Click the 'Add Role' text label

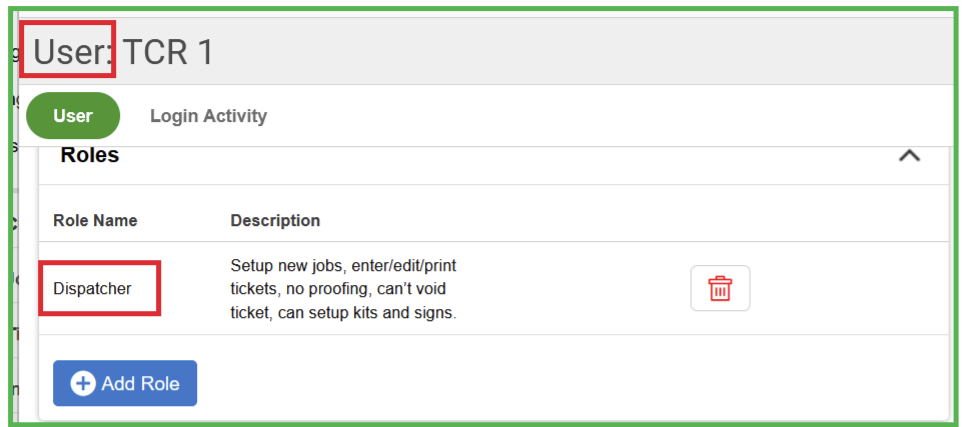[140, 384]
